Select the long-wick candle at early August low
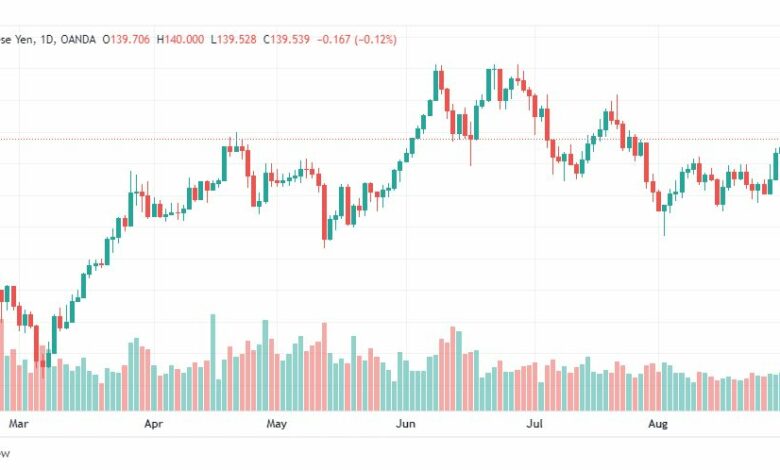The height and width of the screenshot is (470, 780). click(x=664, y=214)
